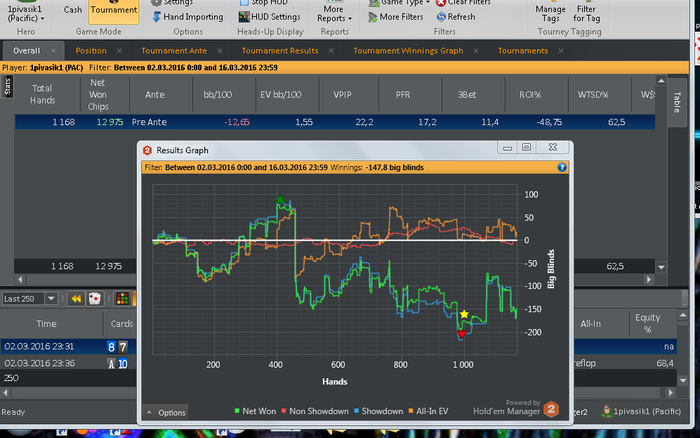Click the yellow rewind arrows icon
Screen dimensions: 700x438
pyautogui.click(x=76, y=299)
